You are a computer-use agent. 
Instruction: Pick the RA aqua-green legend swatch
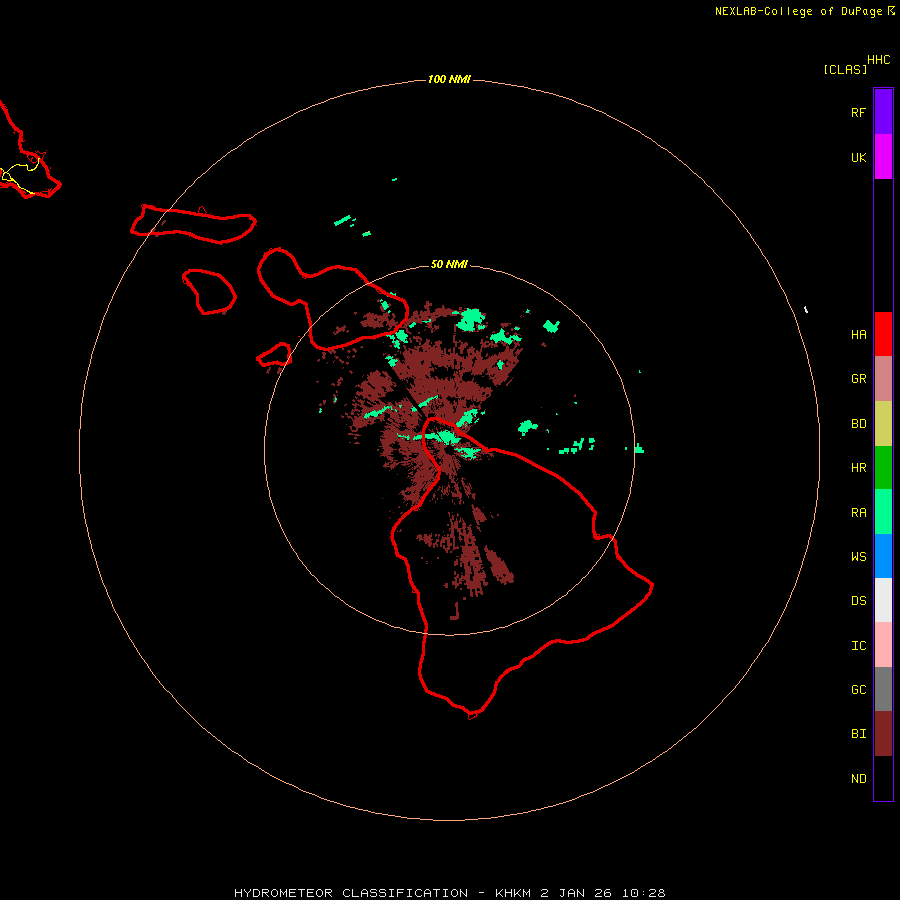[883, 512]
